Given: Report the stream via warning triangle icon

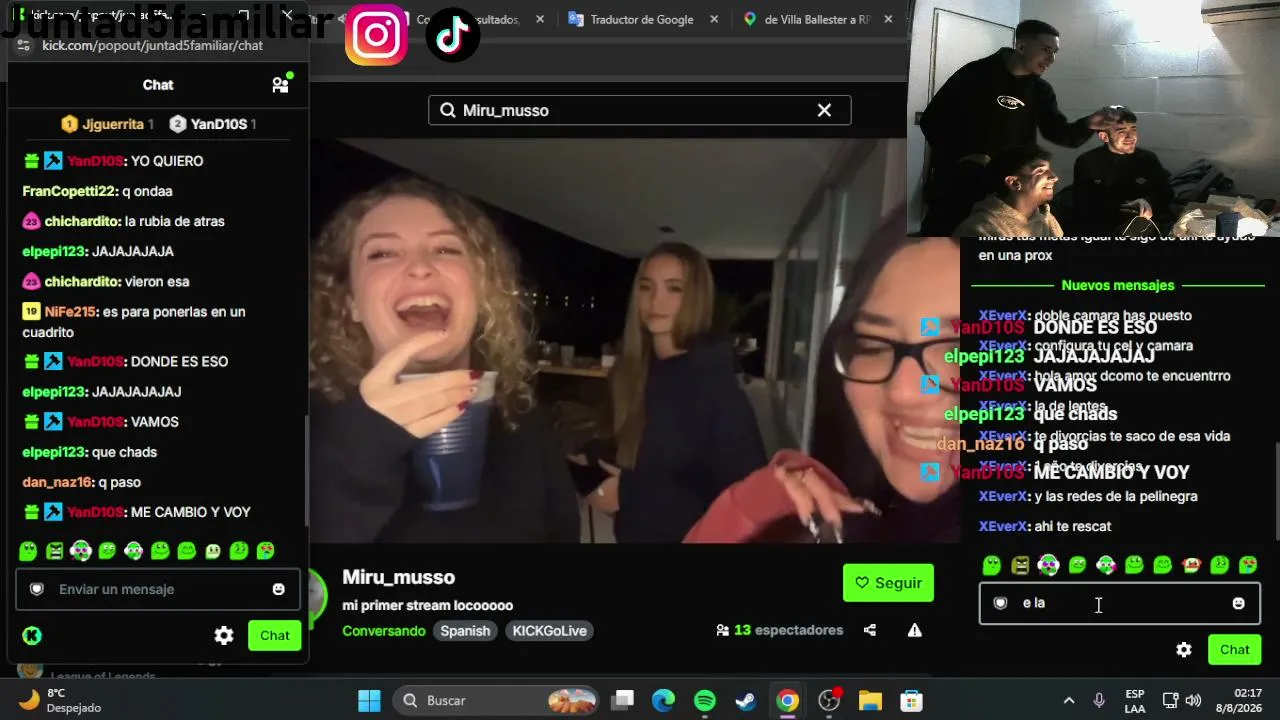Looking at the screenshot, I should (914, 630).
